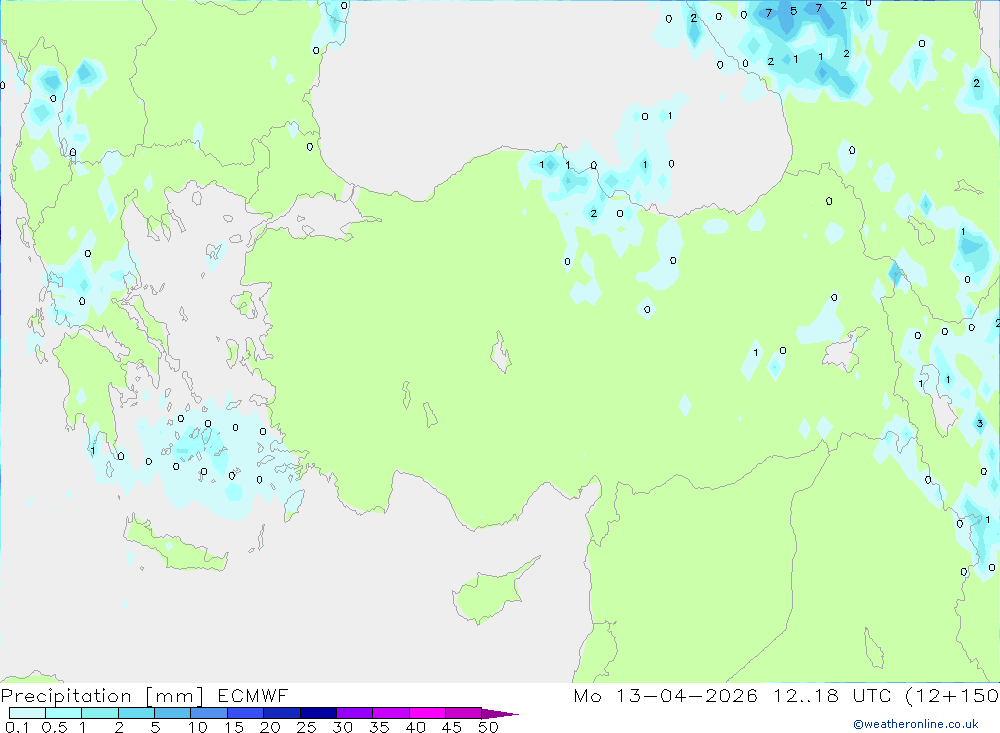Pick the 15–20 mm blue legend swatch

245,713
